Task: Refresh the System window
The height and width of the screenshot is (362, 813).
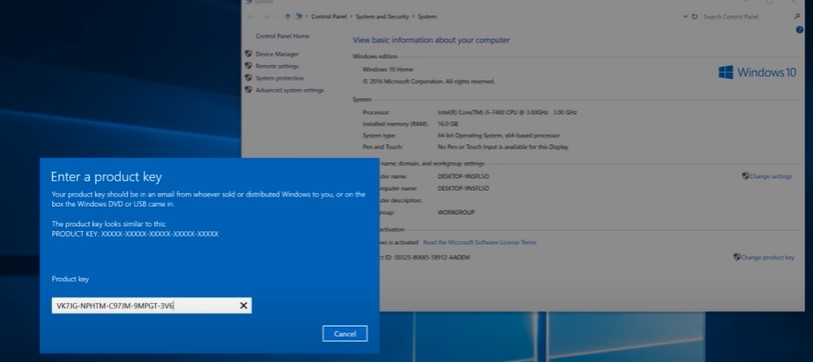Action: pyautogui.click(x=694, y=17)
